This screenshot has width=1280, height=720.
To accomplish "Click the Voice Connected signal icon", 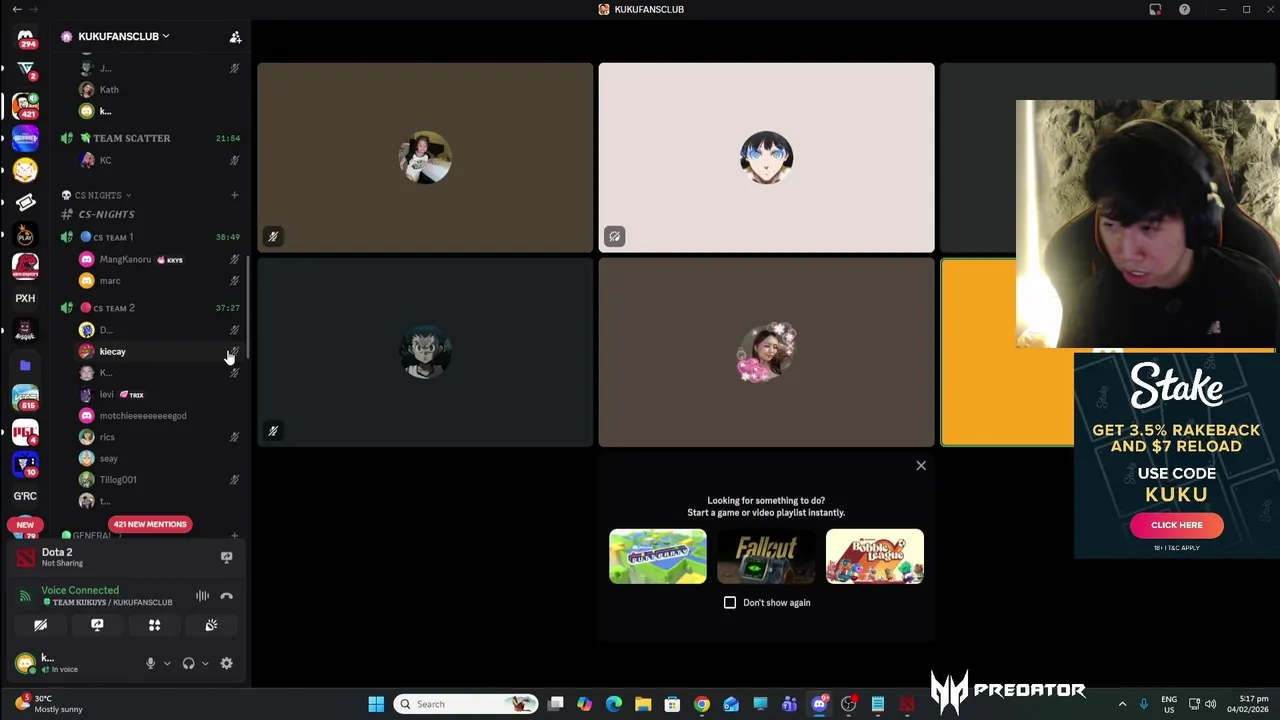I will pyautogui.click(x=25, y=596).
